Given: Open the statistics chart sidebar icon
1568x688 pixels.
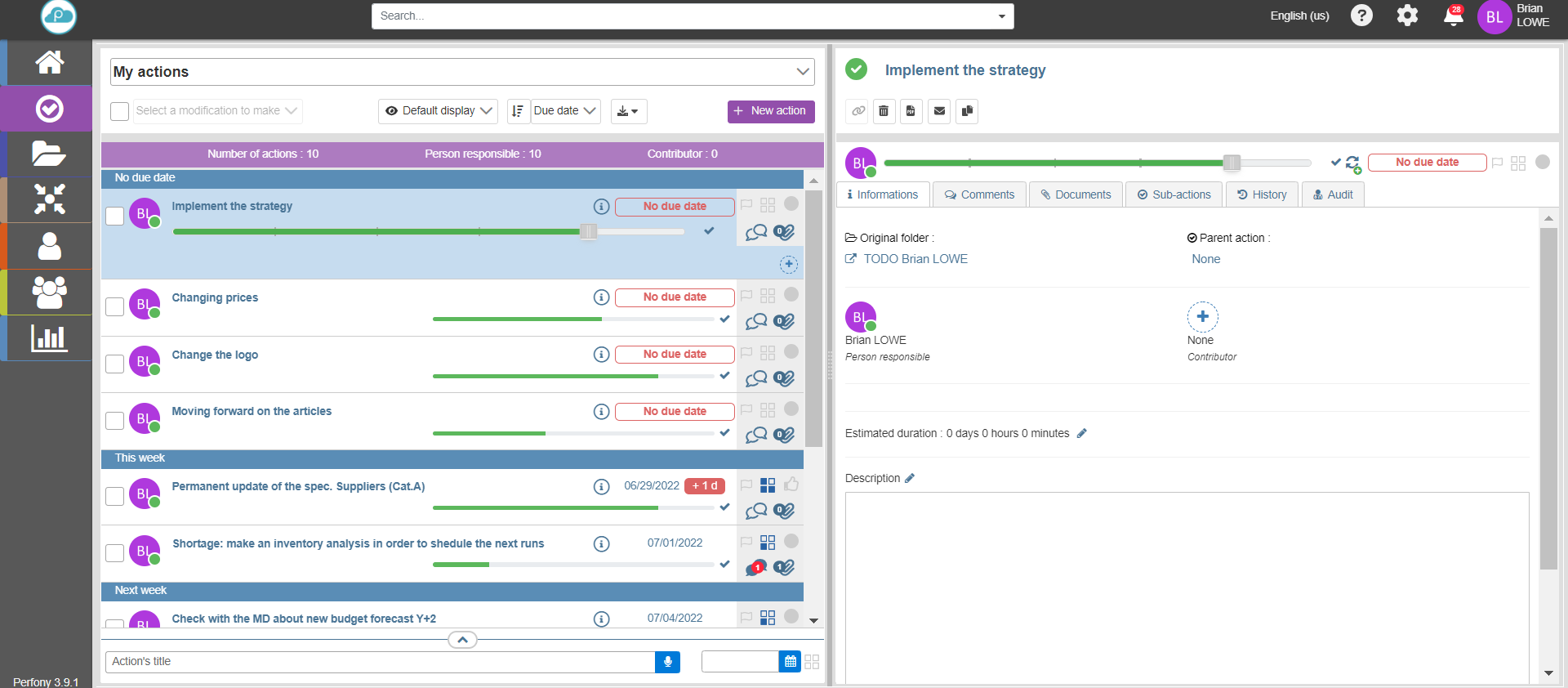Looking at the screenshot, I should click(49, 337).
